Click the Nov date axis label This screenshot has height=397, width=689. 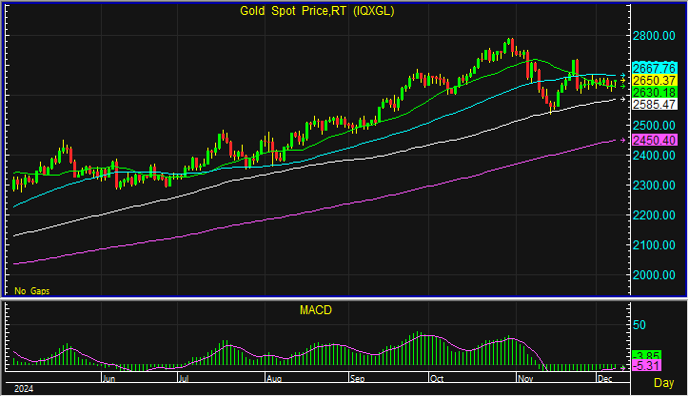click(x=525, y=379)
